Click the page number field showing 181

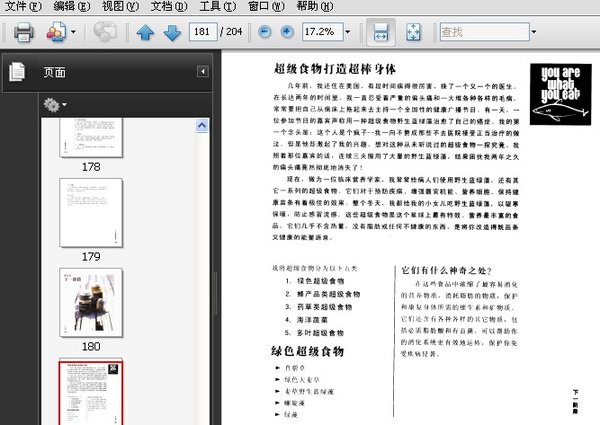pos(201,32)
